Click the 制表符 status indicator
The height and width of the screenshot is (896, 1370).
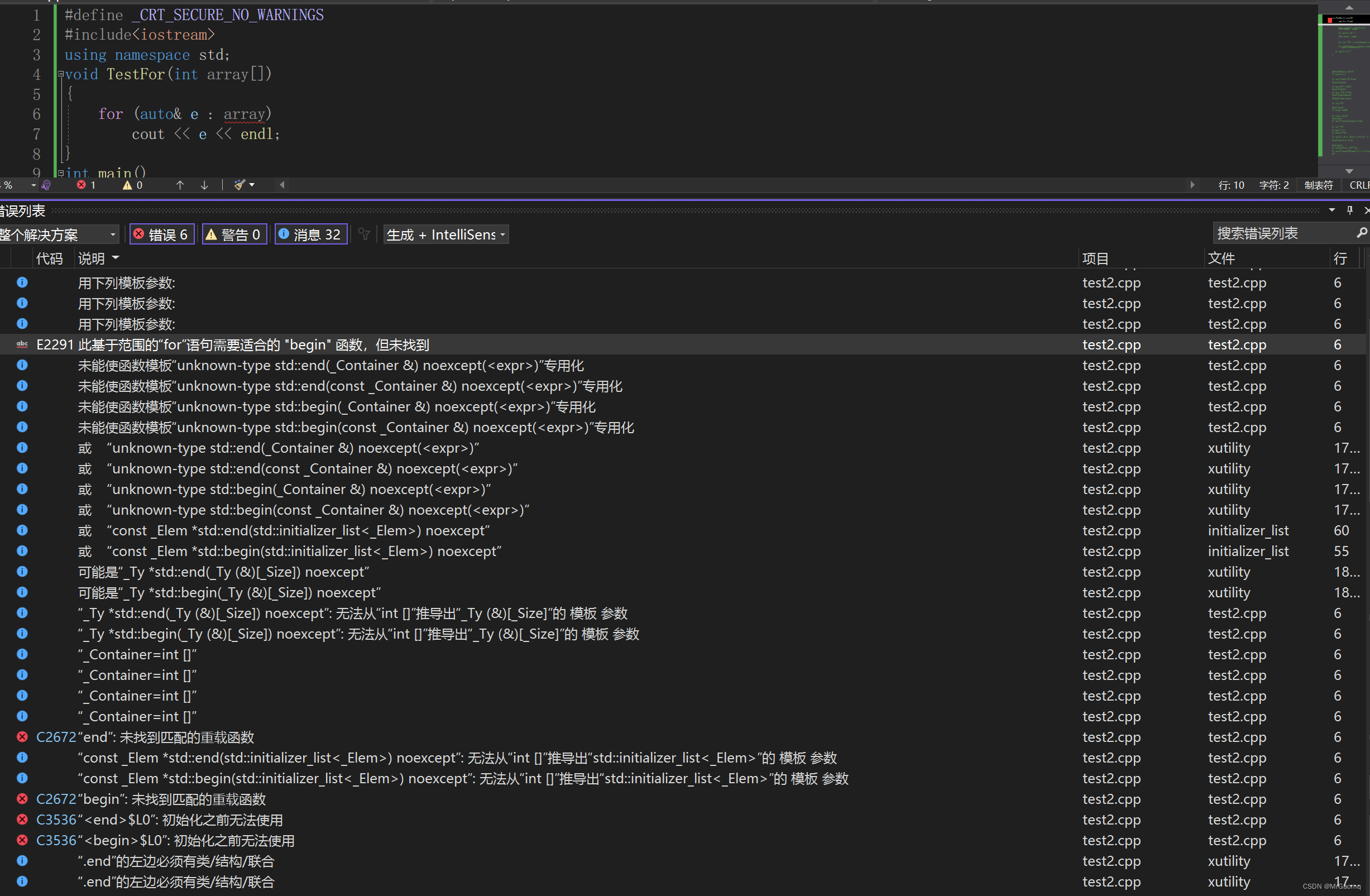(1318, 185)
